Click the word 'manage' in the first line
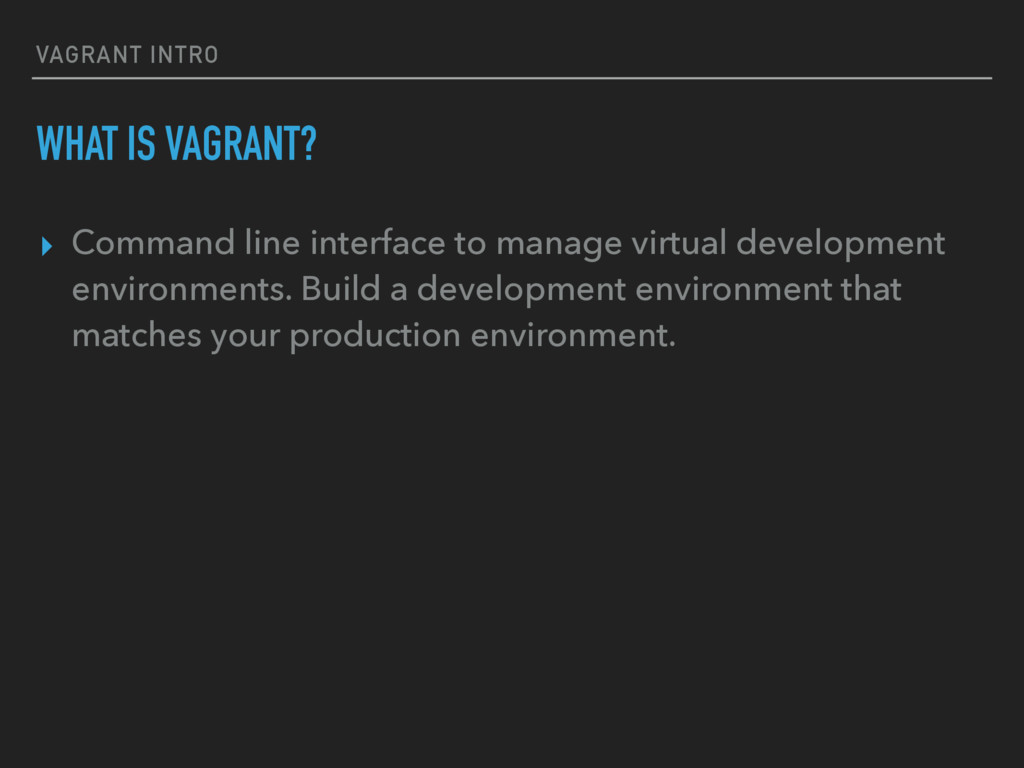 [x=559, y=247]
